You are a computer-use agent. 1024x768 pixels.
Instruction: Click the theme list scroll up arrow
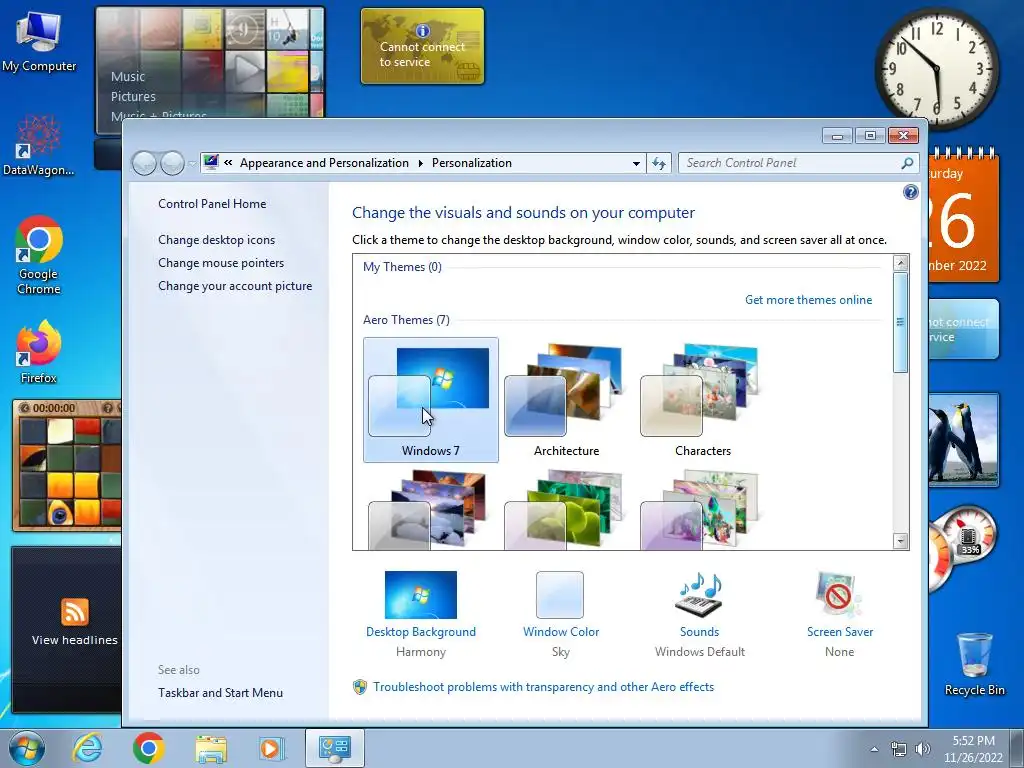(x=901, y=263)
